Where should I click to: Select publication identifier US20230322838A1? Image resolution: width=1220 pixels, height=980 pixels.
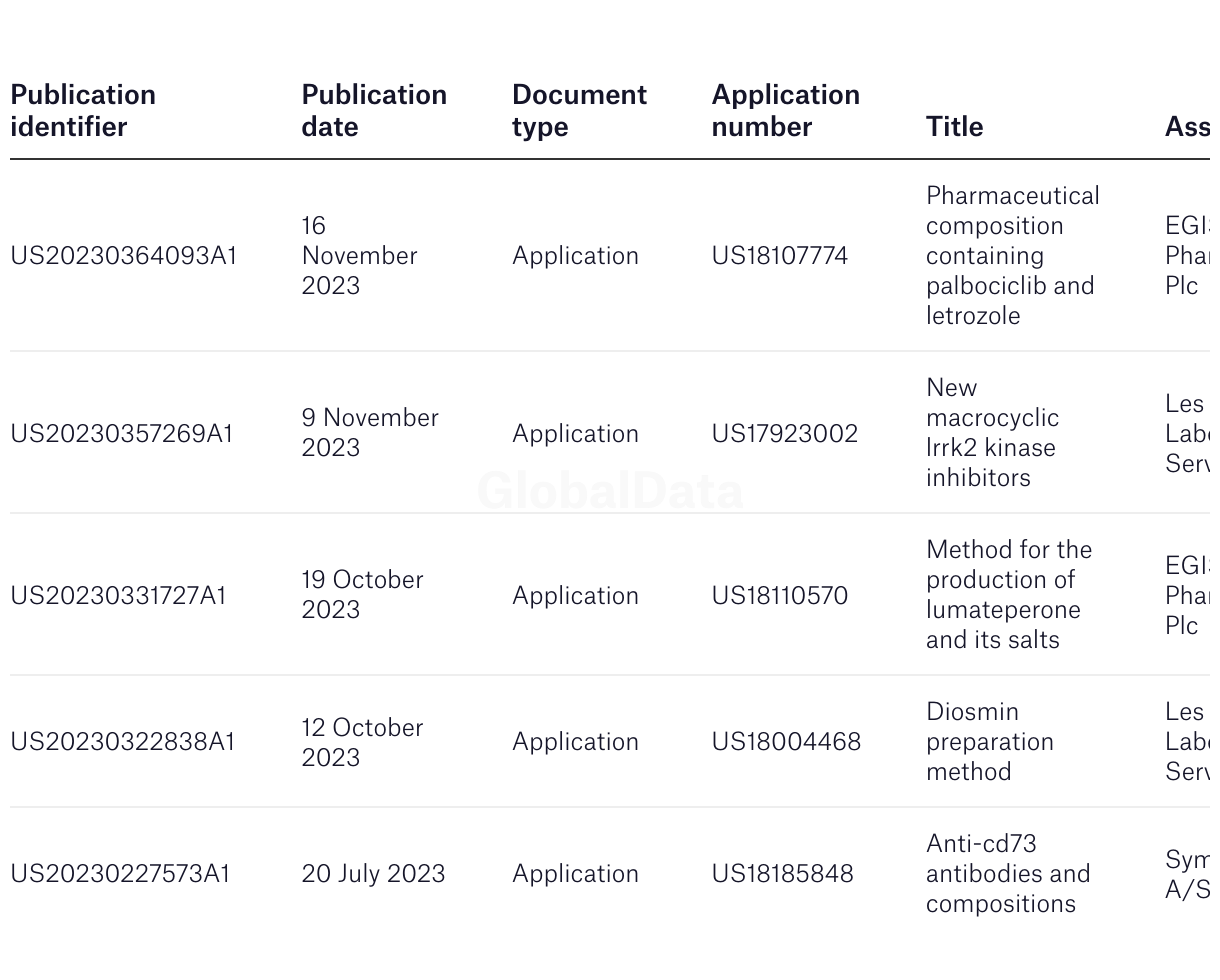click(x=123, y=742)
